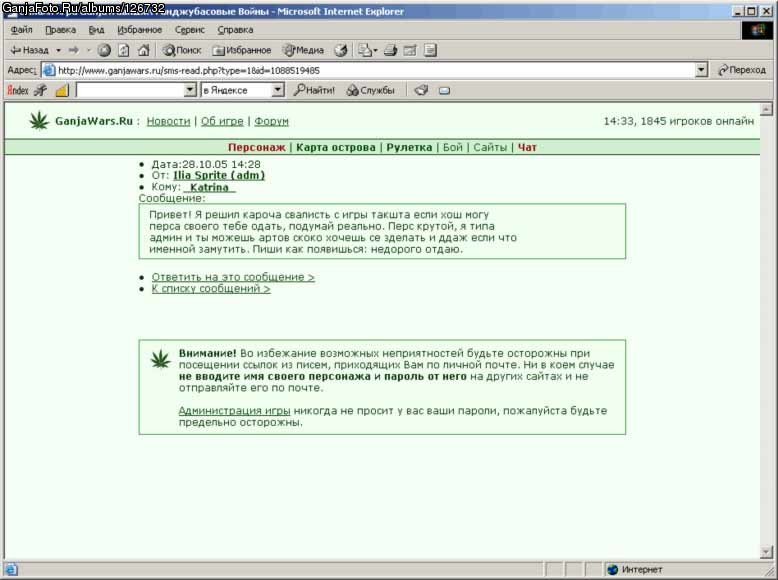The width and height of the screenshot is (778, 580).
Task: Click the Переход go button
Action: pos(742,70)
